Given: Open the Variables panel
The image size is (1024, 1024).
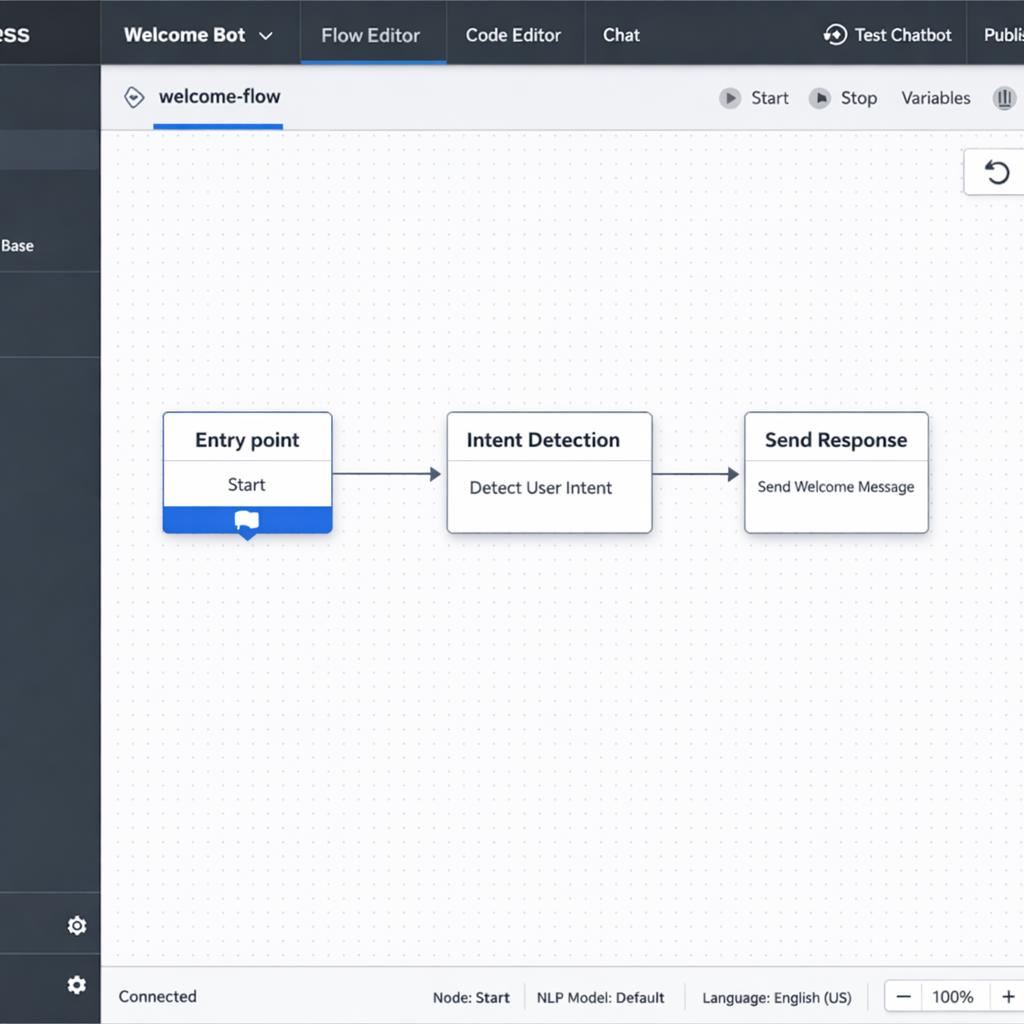Looking at the screenshot, I should (936, 98).
